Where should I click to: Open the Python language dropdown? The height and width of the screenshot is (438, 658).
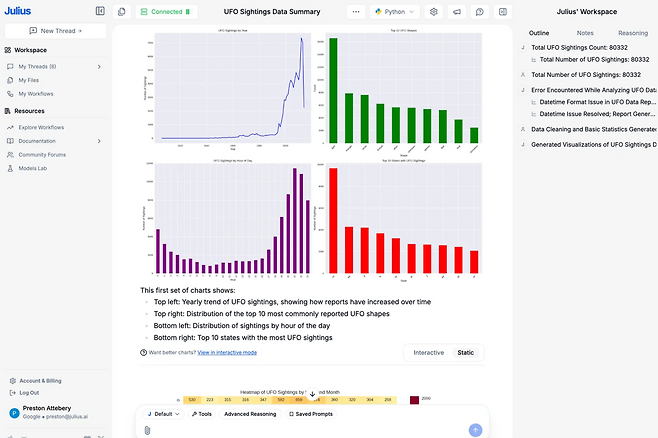coord(395,12)
